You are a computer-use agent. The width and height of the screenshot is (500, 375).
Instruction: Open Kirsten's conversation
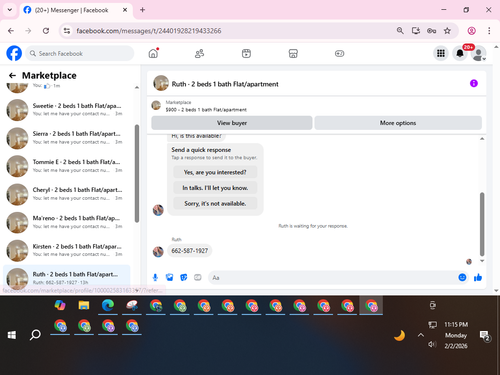point(67,250)
